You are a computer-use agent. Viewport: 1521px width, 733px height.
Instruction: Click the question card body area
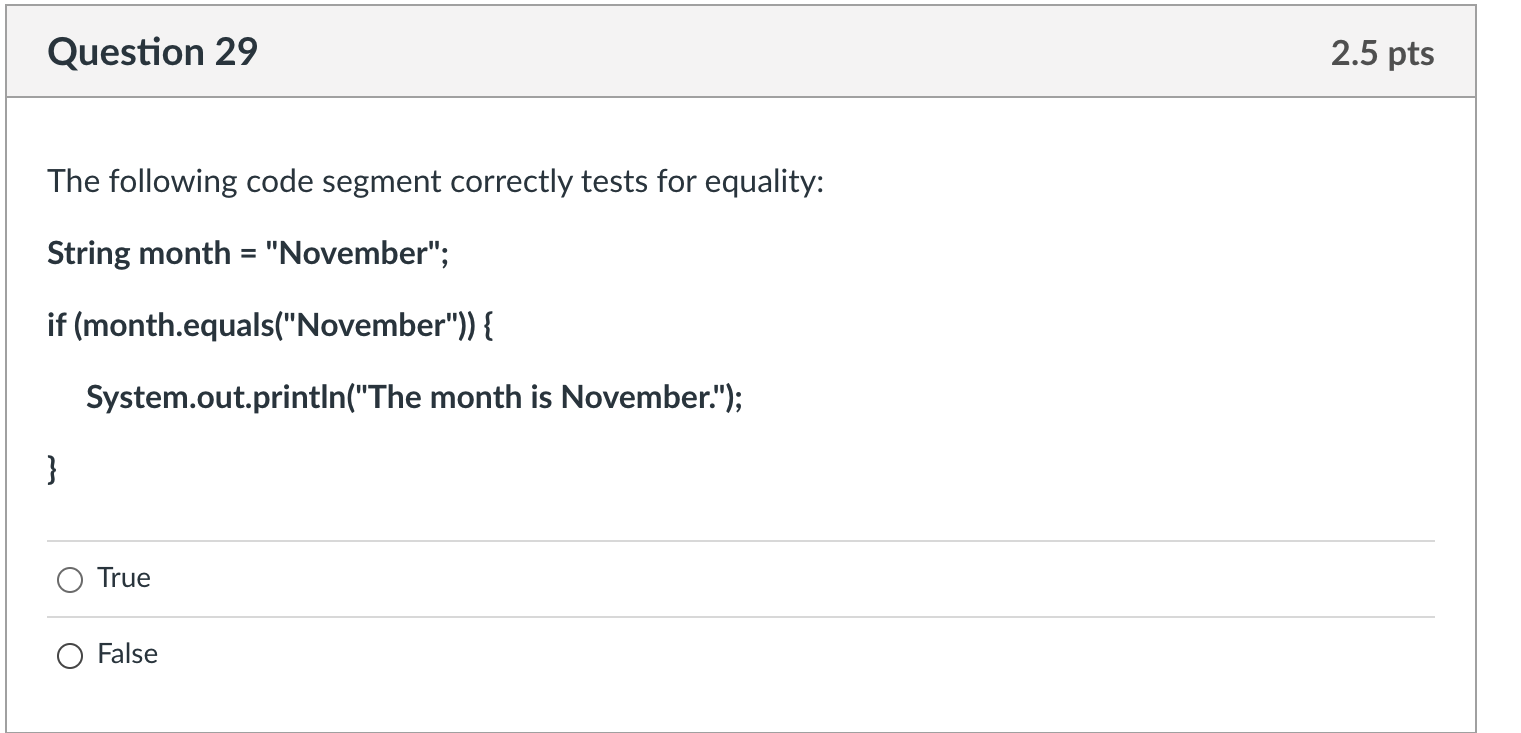[x=900, y=300]
